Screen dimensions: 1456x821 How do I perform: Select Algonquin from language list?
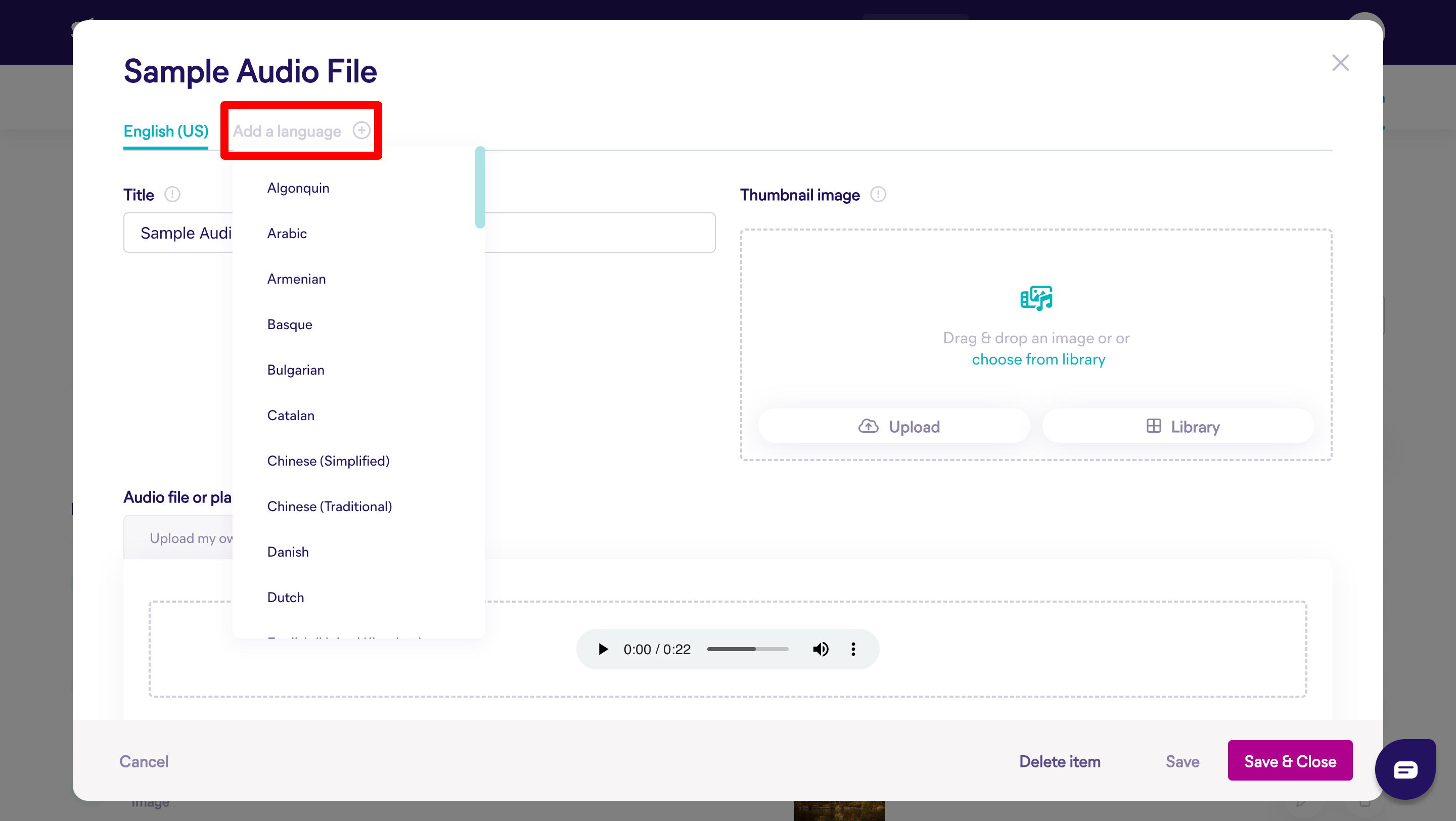(x=298, y=188)
